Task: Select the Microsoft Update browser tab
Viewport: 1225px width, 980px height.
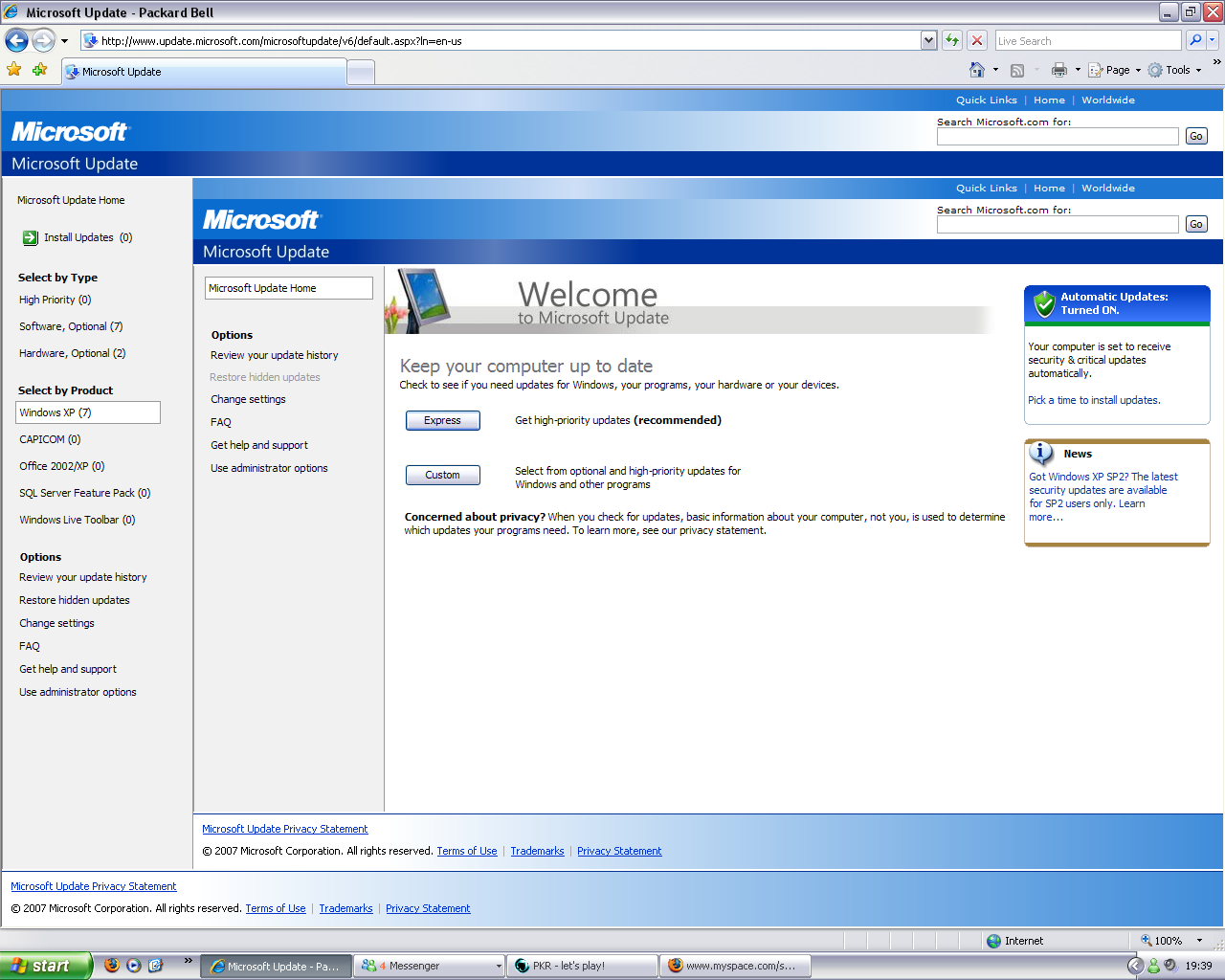Action: 204,72
